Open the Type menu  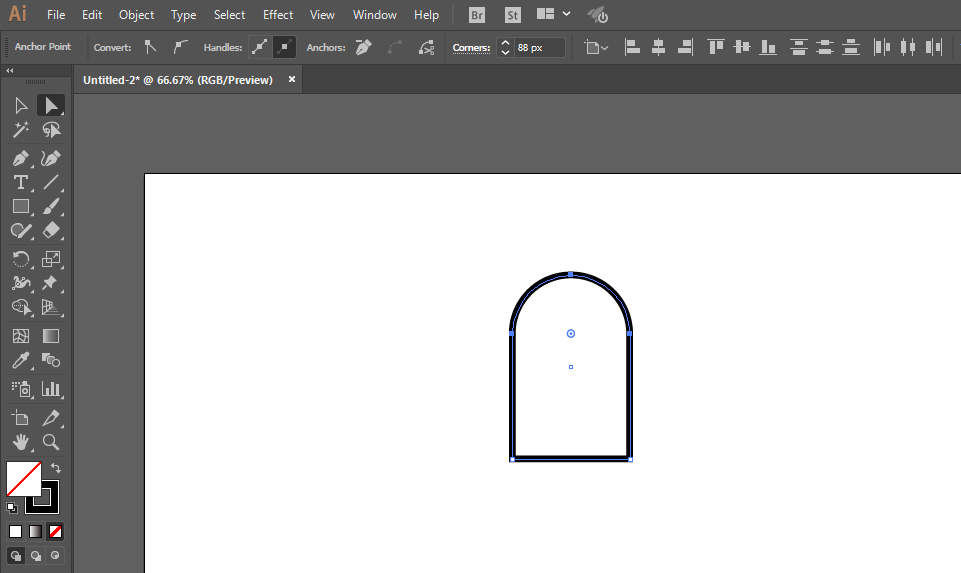pos(183,15)
